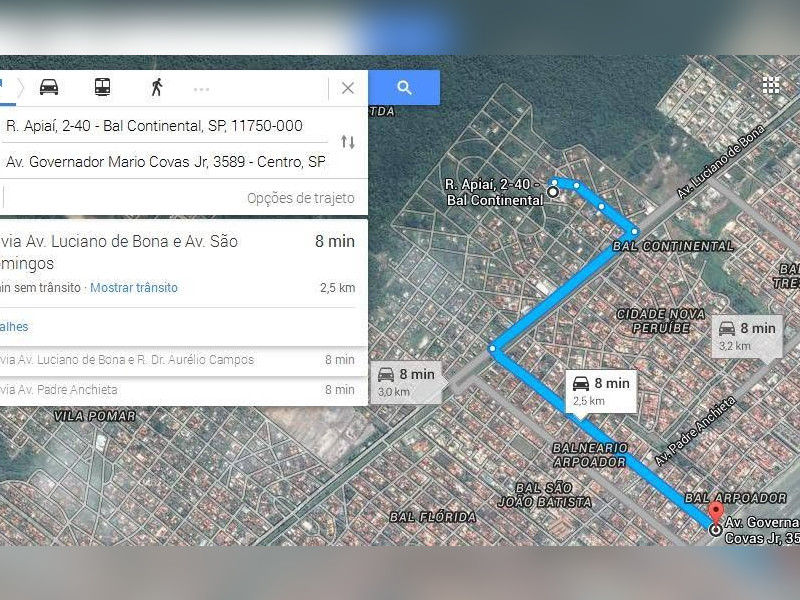
Task: Open the apps grid icon on map
Action: point(771,85)
